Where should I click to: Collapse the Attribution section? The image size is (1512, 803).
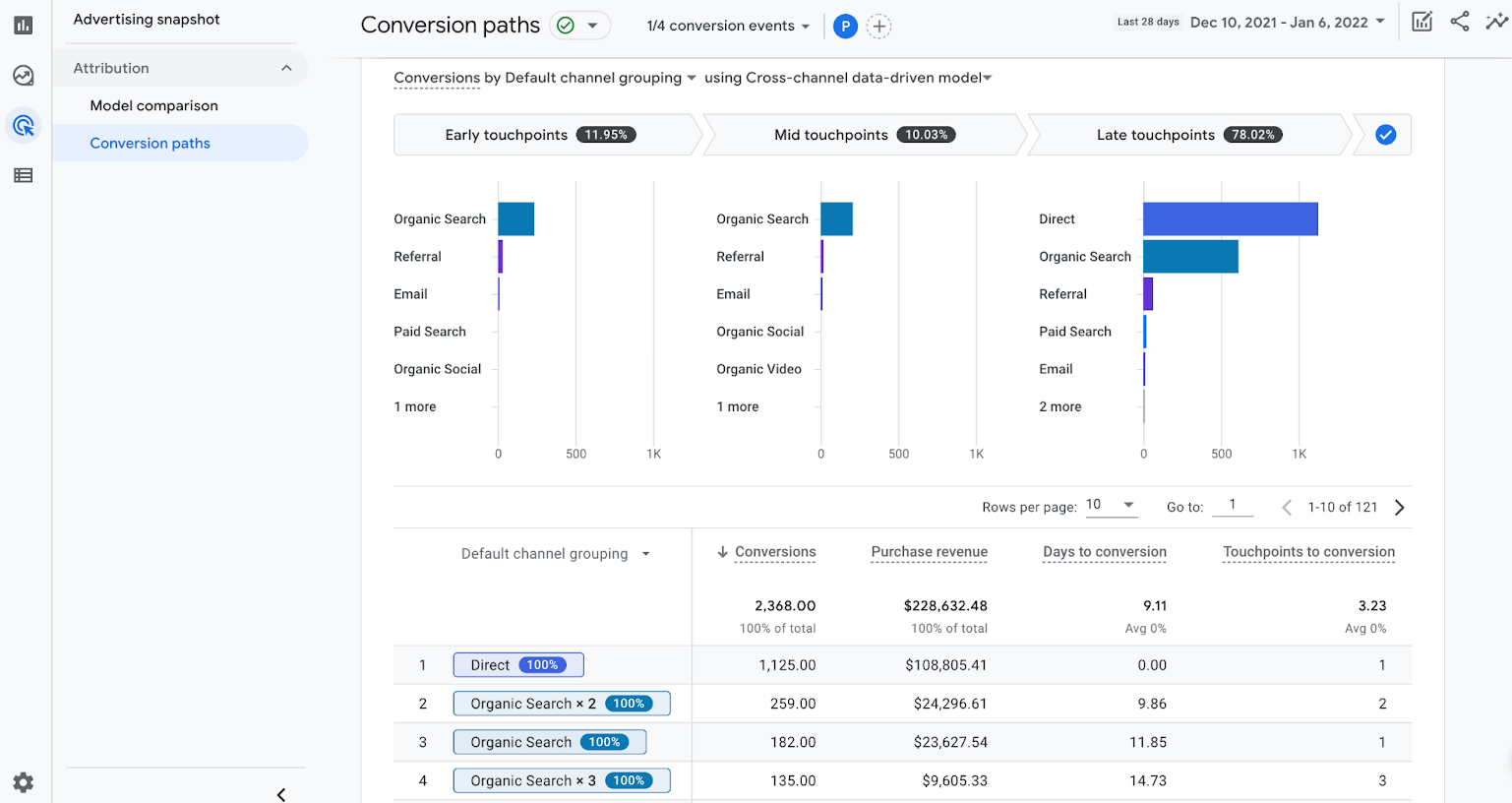coord(286,68)
